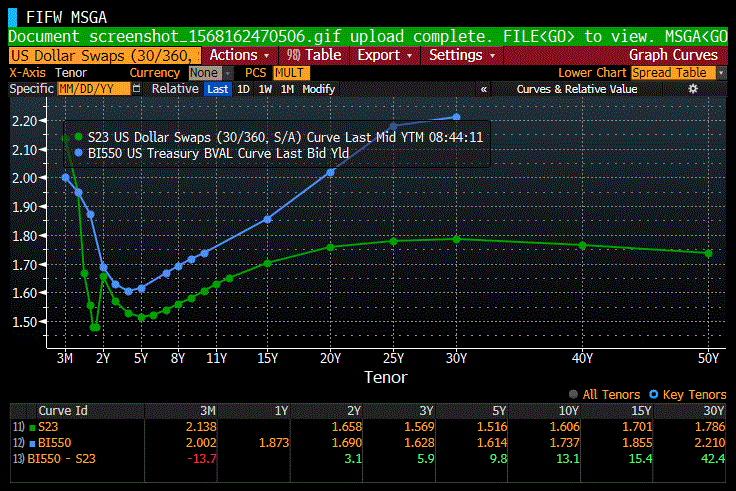736x491 pixels.
Task: Click the blue 30Y Treasury curve point
Action: click(x=456, y=117)
